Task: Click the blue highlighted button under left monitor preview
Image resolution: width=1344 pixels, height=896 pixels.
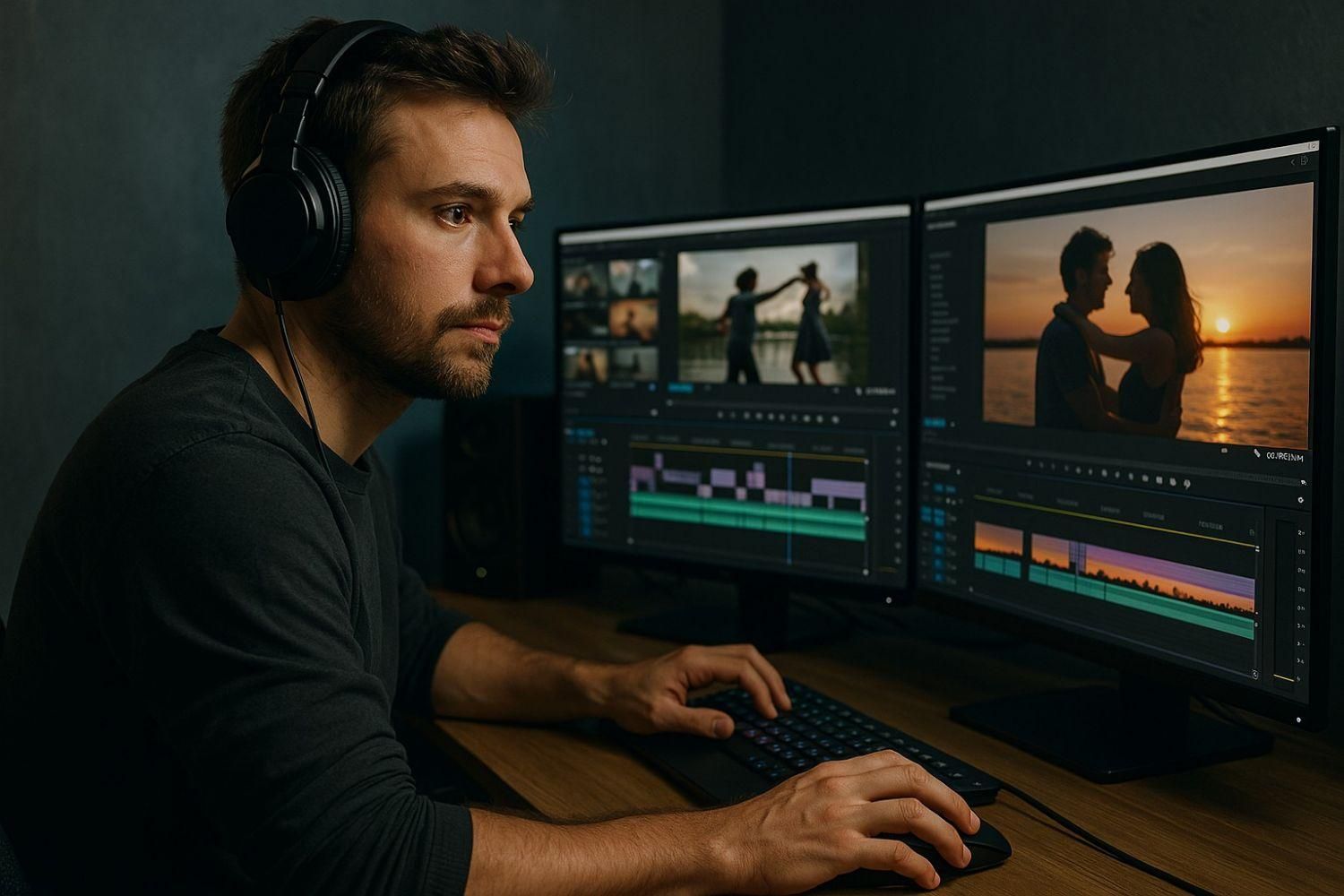Action: coord(681,388)
